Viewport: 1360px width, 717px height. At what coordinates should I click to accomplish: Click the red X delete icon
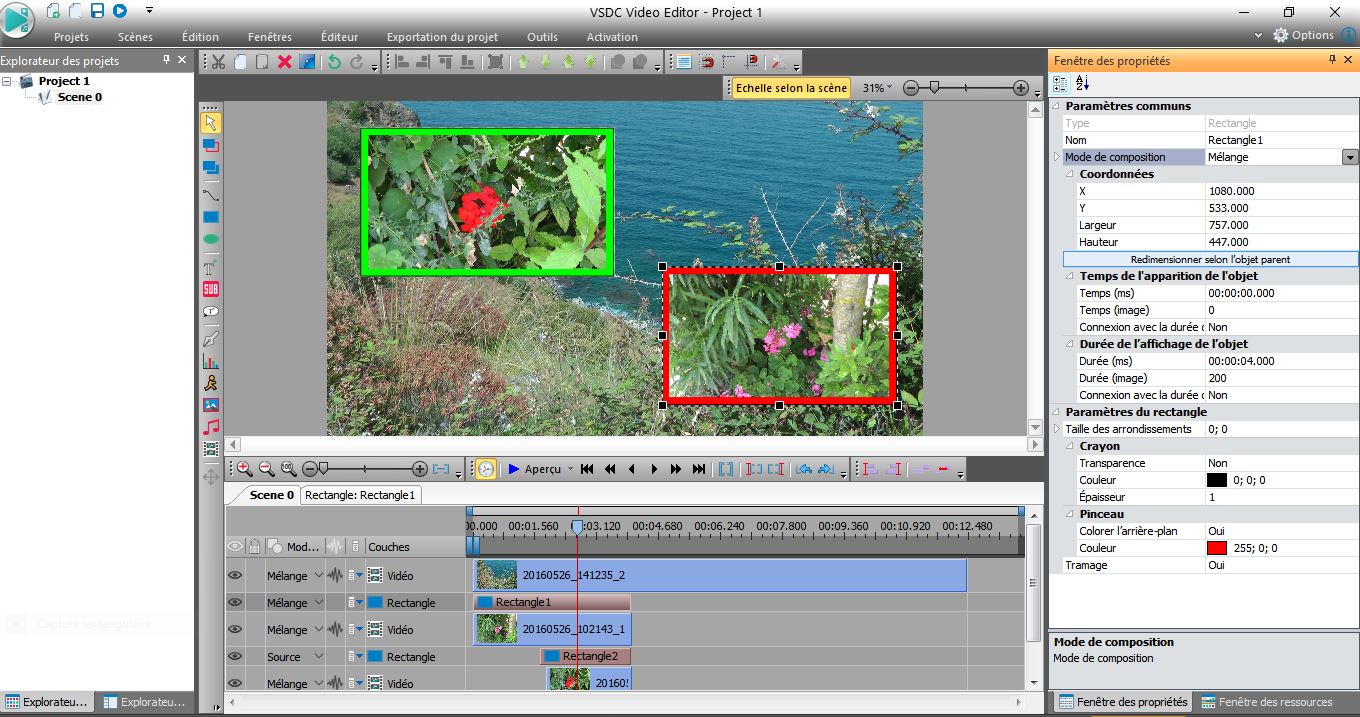(x=284, y=62)
